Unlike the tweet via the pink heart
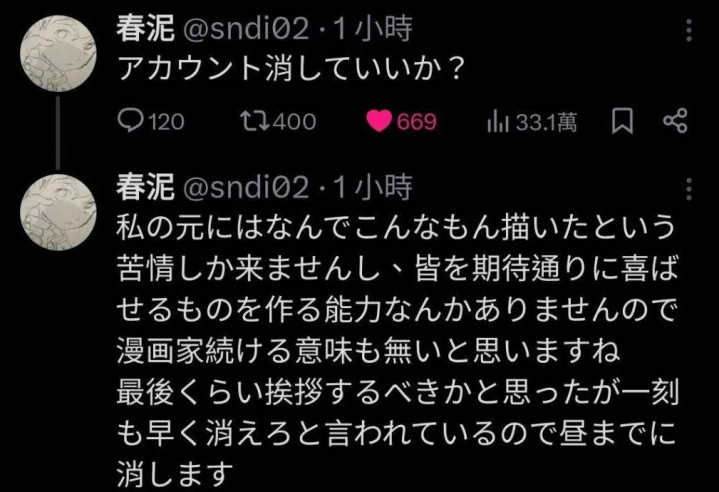The image size is (719, 492). (x=379, y=121)
